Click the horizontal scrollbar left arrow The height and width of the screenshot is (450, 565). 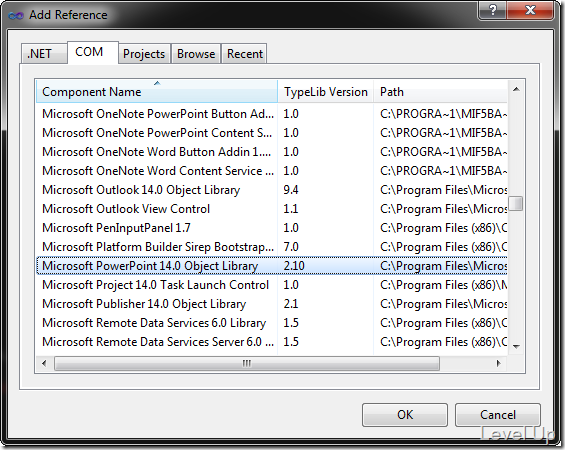(44, 363)
